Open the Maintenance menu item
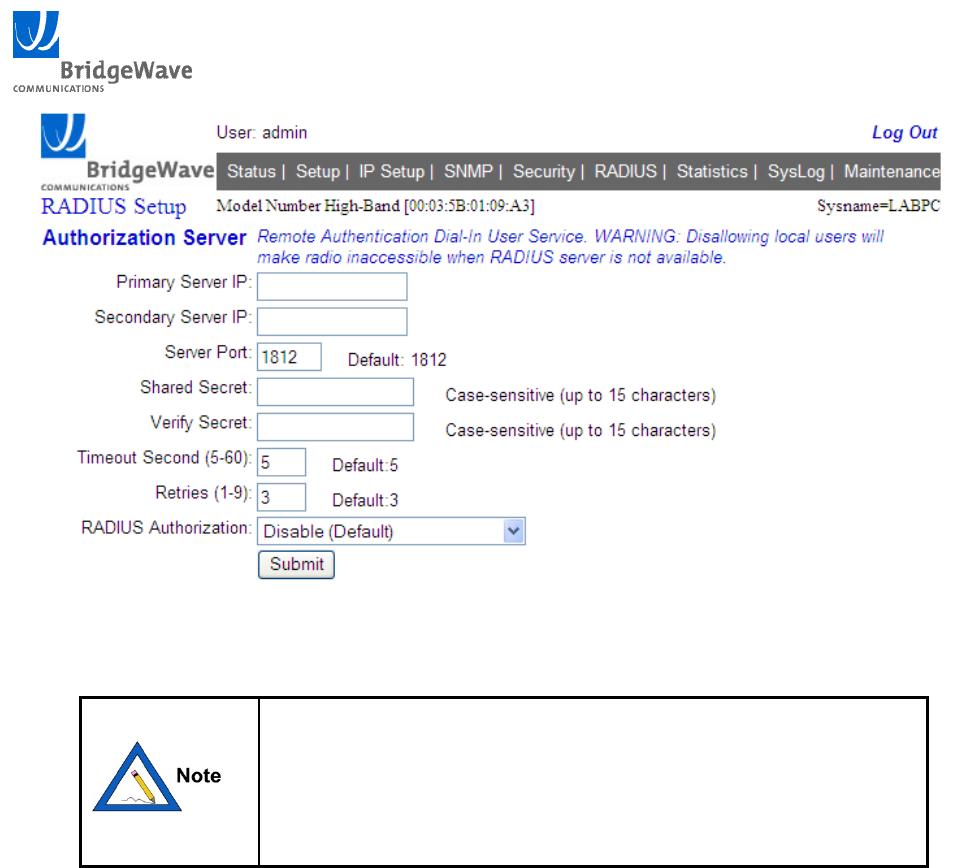 [892, 171]
